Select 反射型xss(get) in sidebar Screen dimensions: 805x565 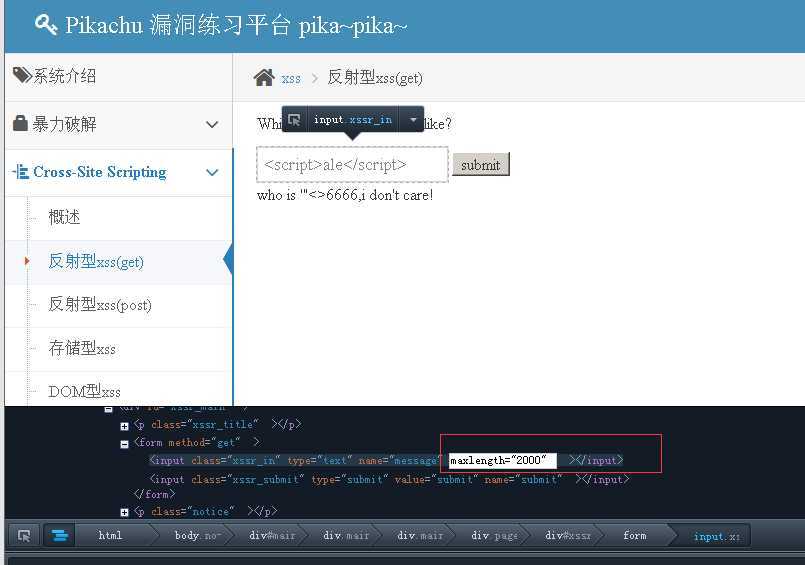(96, 262)
